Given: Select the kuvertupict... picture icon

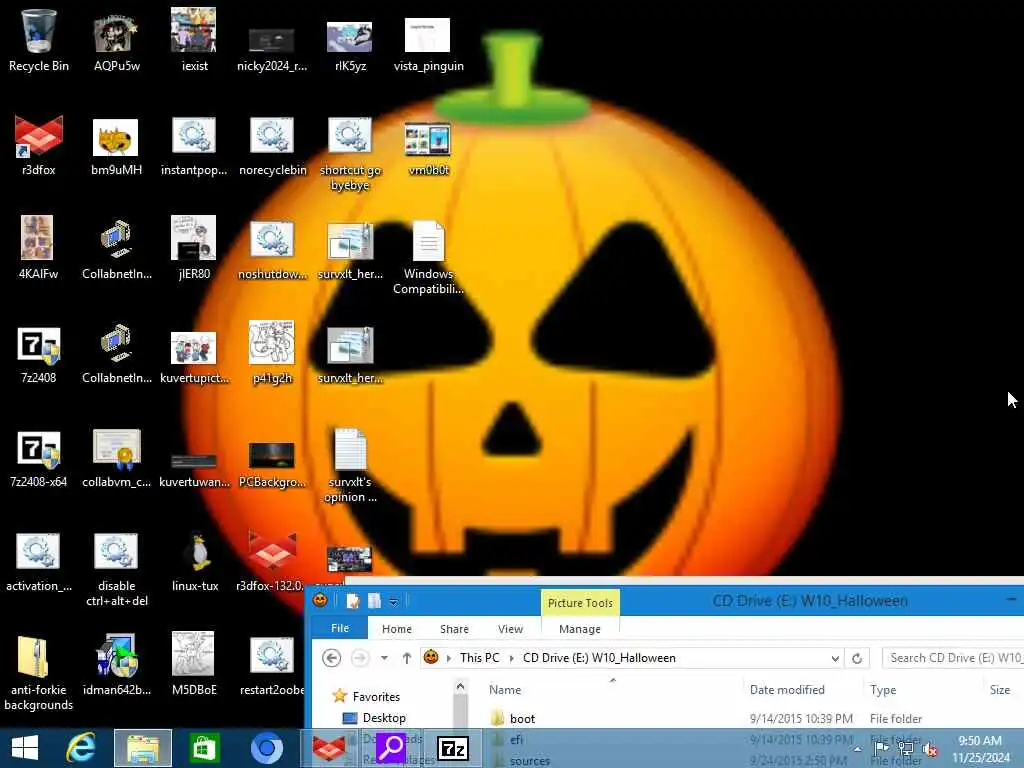Looking at the screenshot, I should 194,357.
